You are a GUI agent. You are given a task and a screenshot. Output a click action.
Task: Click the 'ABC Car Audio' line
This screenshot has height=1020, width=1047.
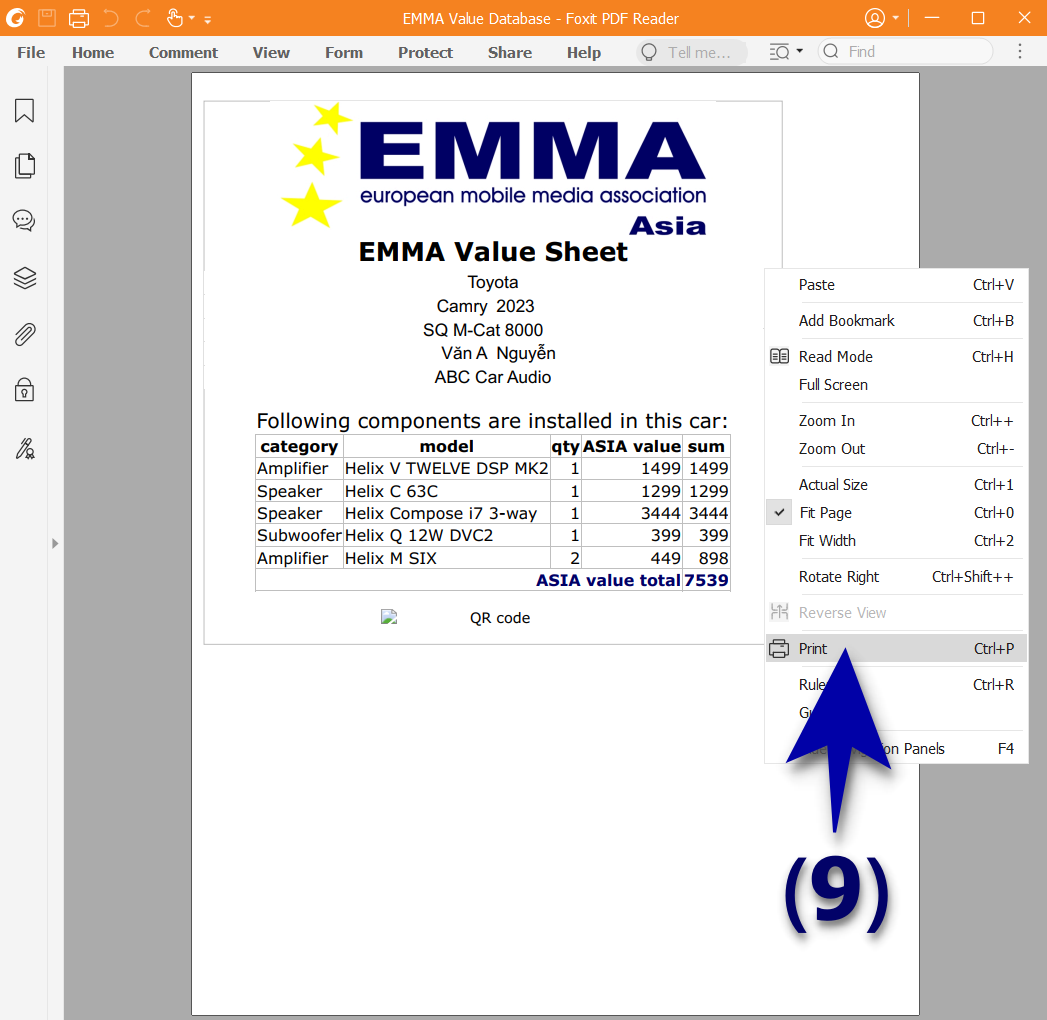[x=493, y=377]
